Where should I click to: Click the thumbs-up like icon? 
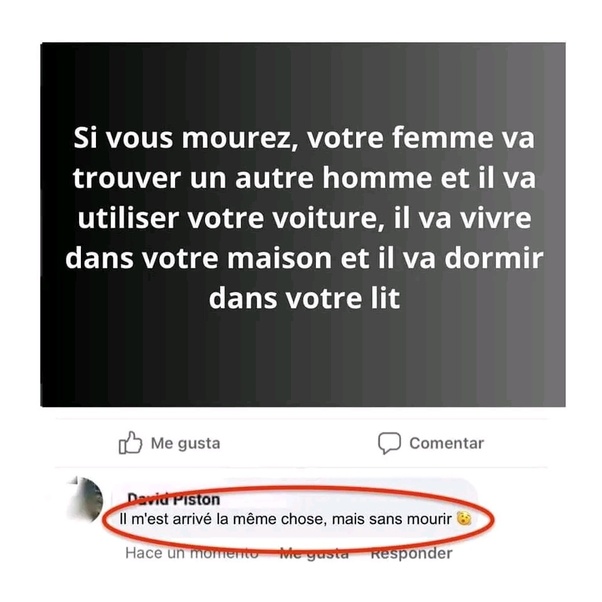coord(130,443)
